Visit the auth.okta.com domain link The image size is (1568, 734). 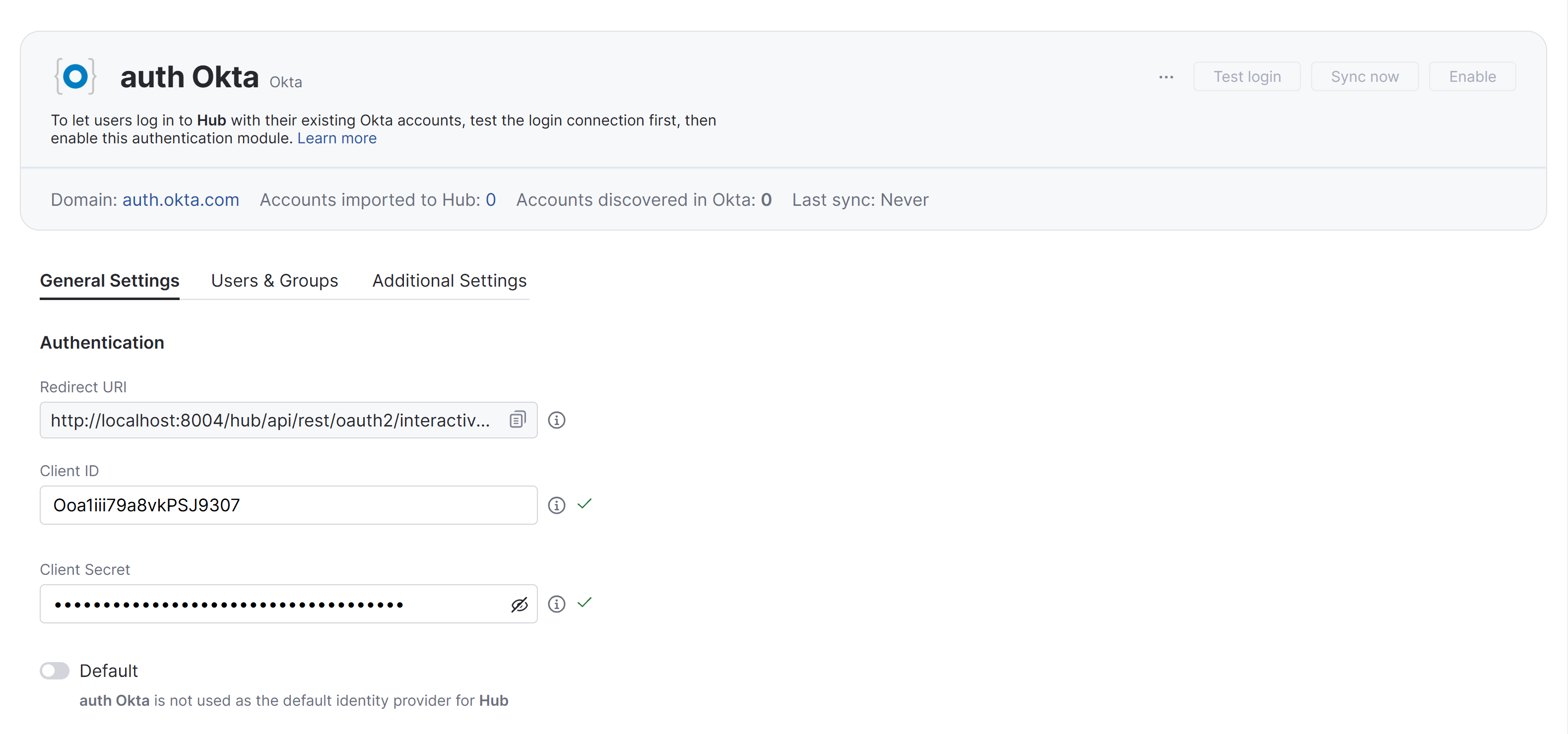[180, 200]
